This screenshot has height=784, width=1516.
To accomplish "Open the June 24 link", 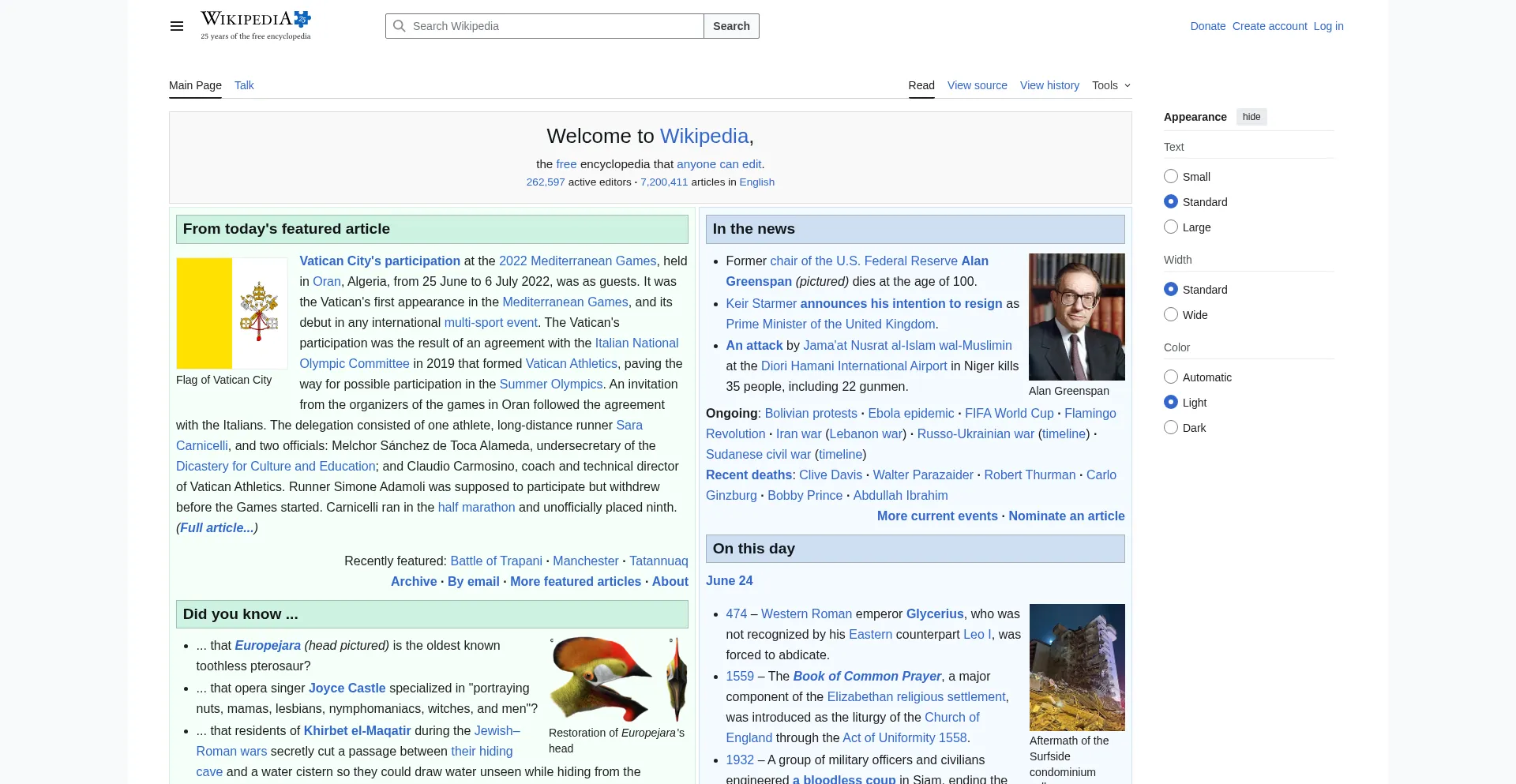I will tap(730, 580).
